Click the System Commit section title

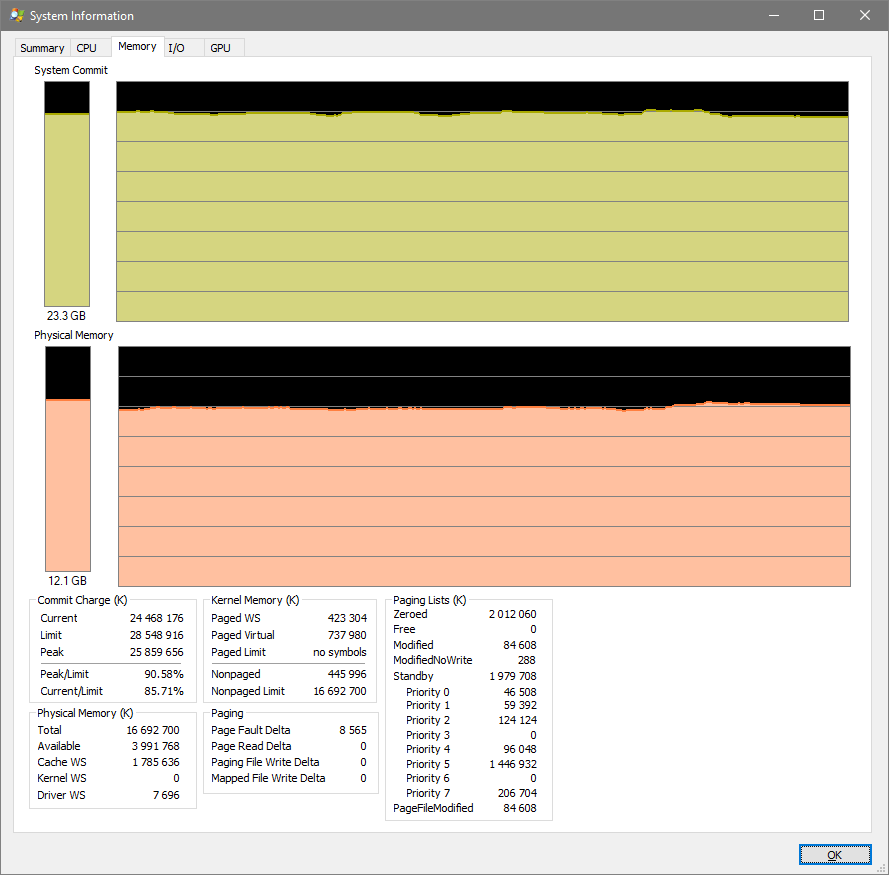click(71, 70)
